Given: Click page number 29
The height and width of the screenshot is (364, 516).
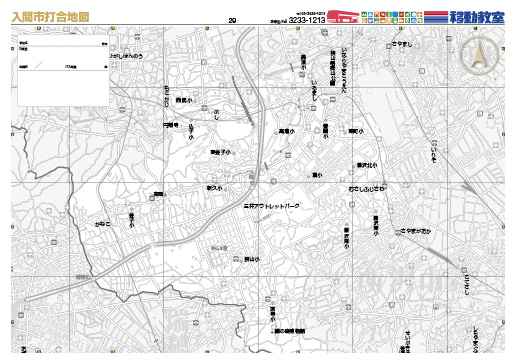Looking at the screenshot, I should 232,21.
